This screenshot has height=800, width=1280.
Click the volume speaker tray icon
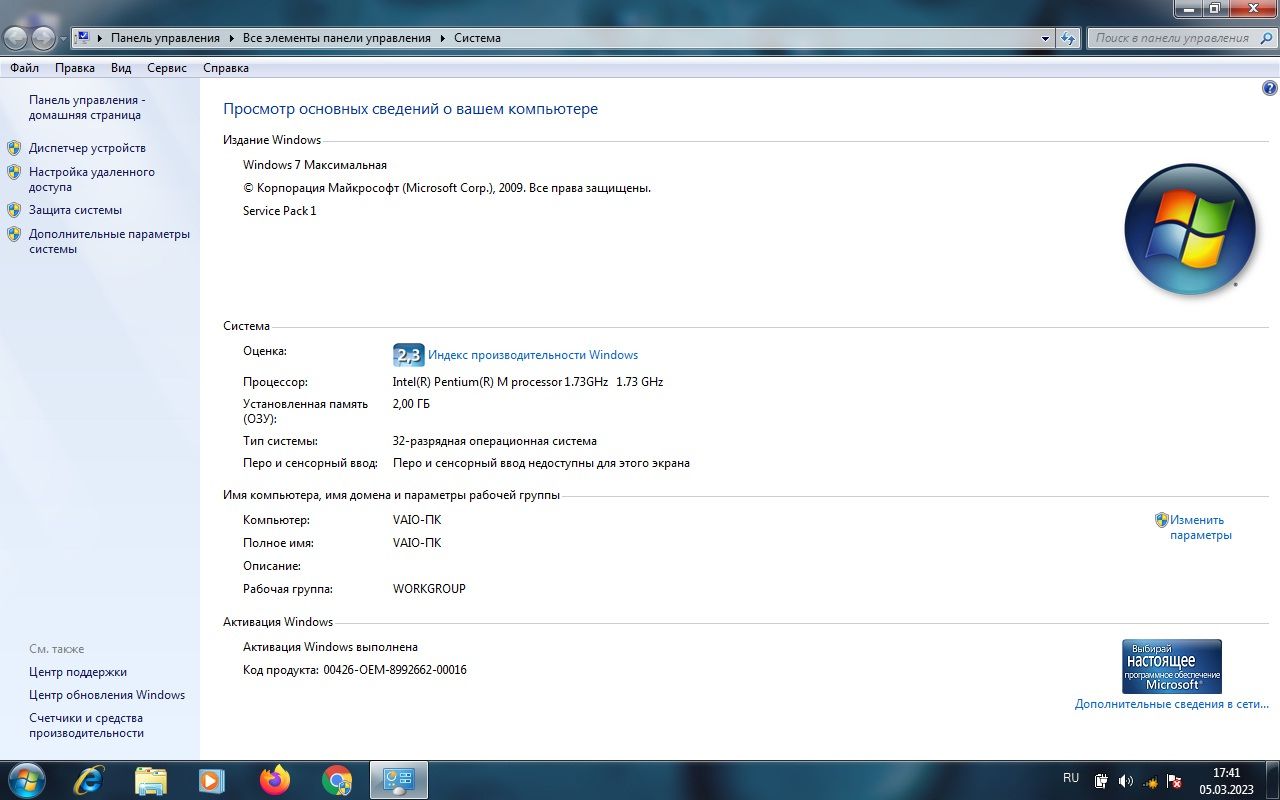(x=1126, y=780)
